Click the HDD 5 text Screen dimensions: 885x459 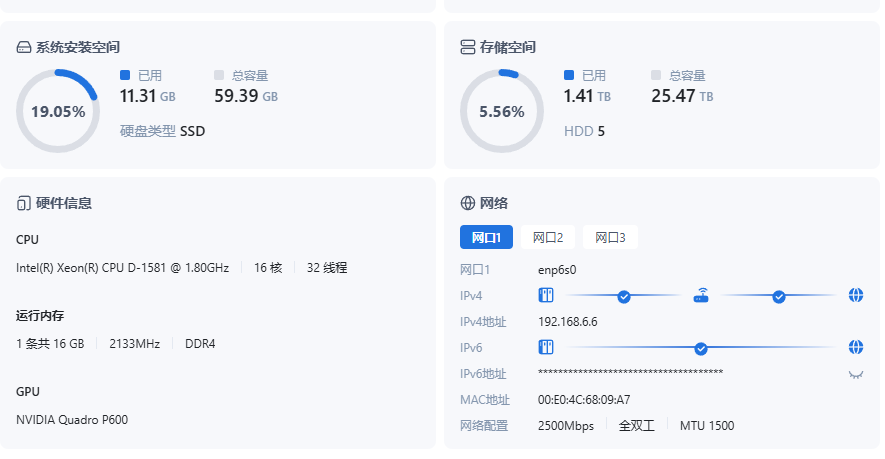tap(584, 131)
